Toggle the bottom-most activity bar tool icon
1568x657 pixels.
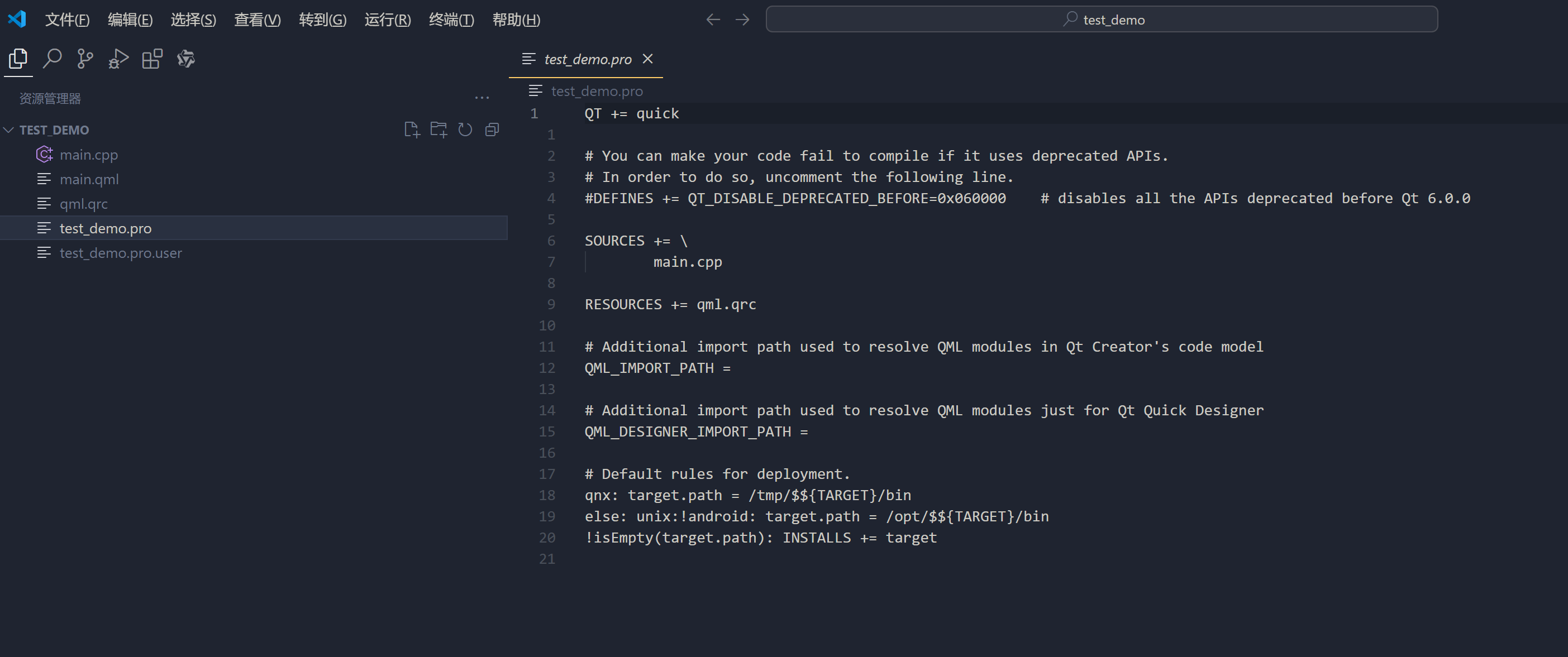pyautogui.click(x=185, y=59)
